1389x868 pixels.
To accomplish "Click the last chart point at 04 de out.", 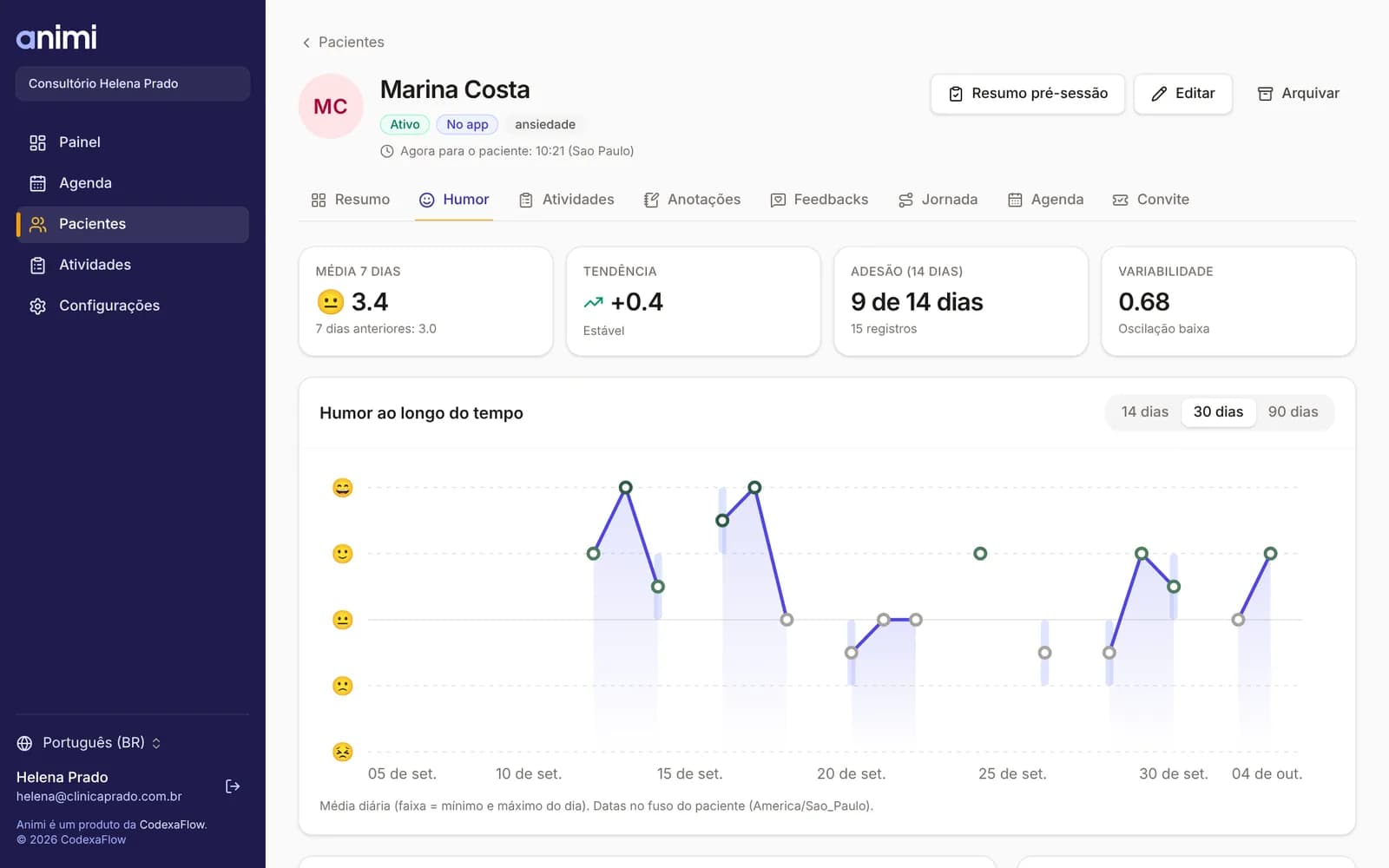I will 1270,554.
